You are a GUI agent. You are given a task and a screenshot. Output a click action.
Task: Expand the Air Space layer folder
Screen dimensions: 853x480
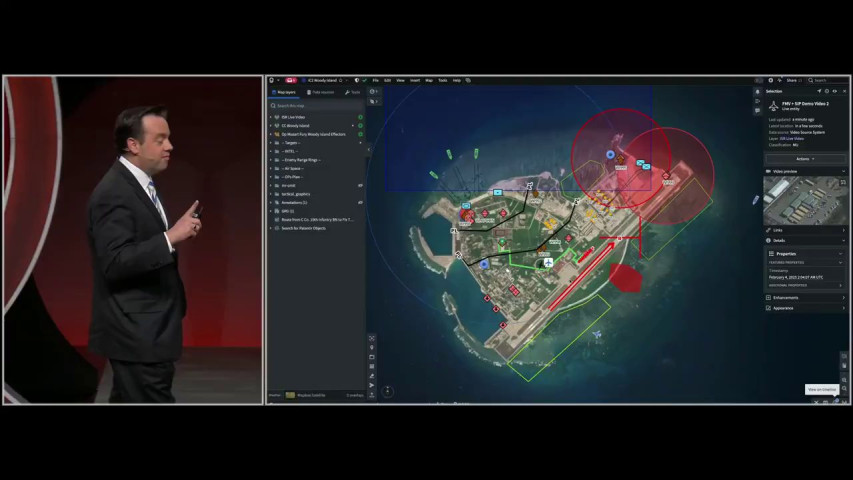click(271, 169)
